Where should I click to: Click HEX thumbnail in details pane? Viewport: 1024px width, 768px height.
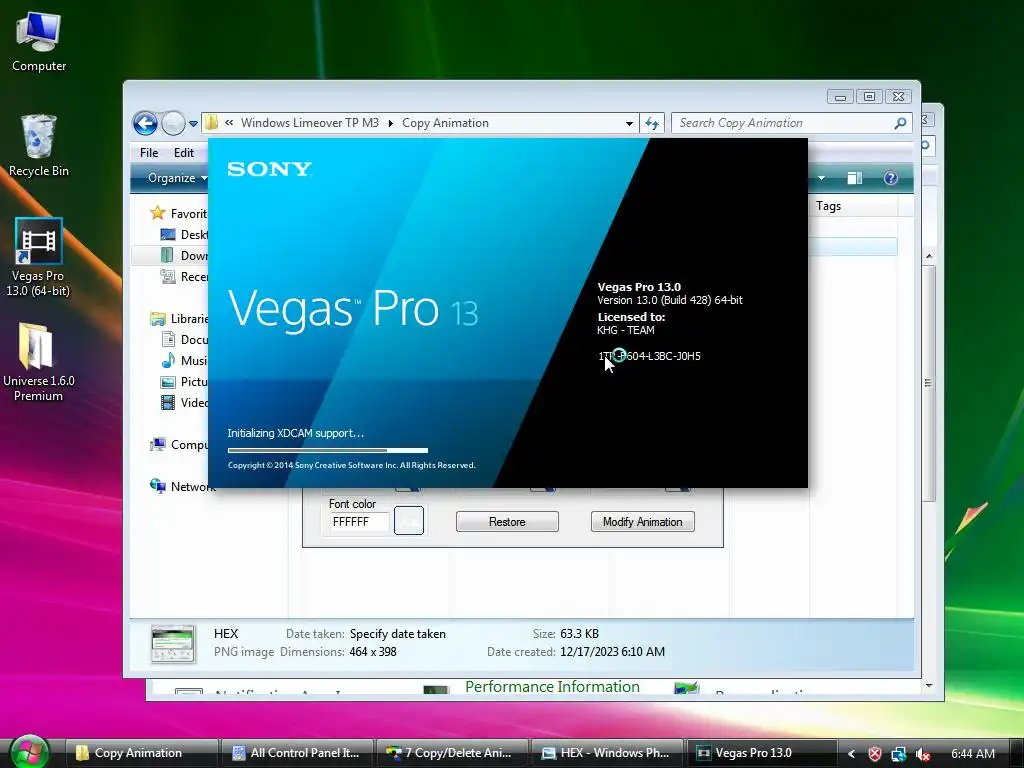click(172, 643)
